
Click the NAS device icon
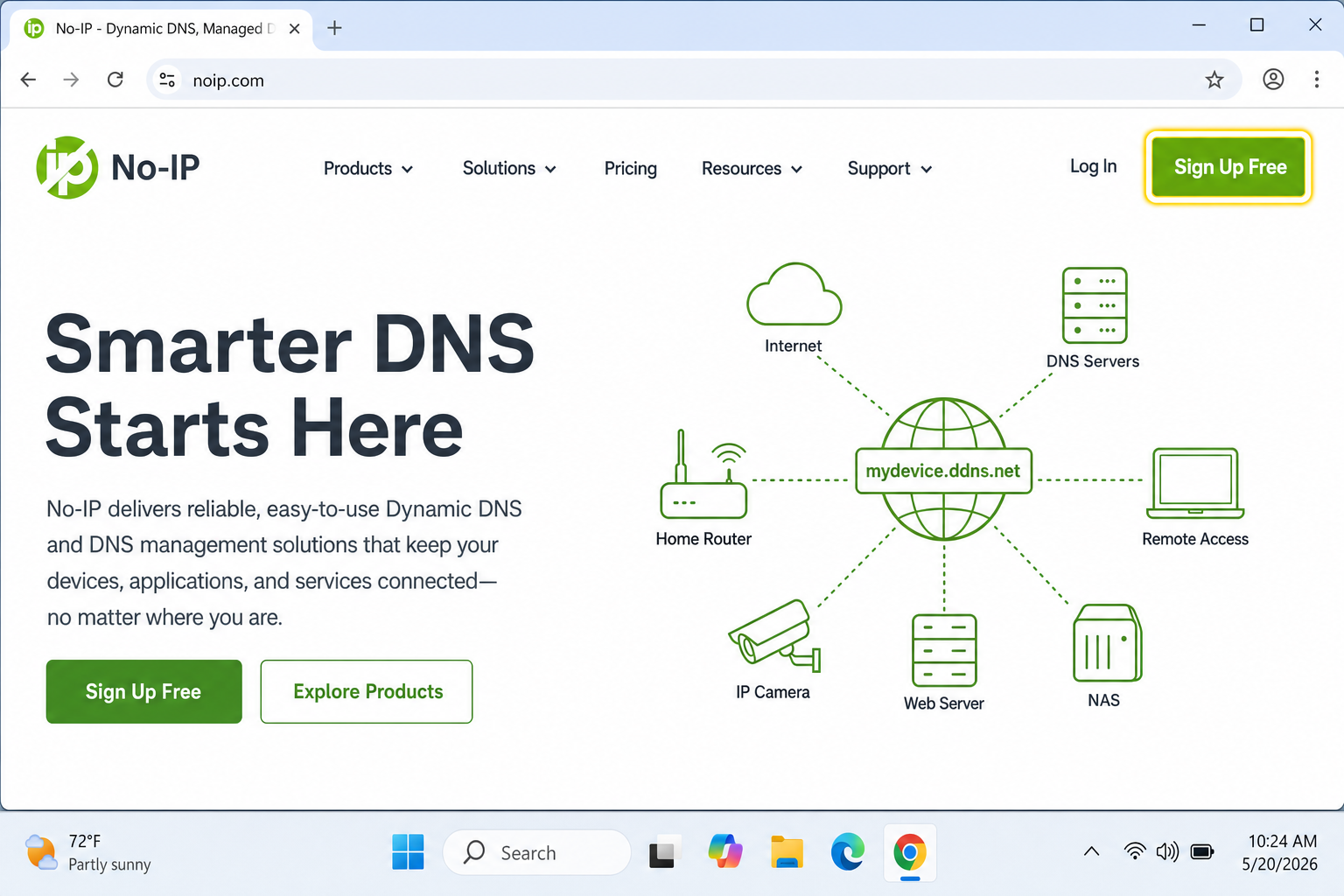coord(1107,642)
